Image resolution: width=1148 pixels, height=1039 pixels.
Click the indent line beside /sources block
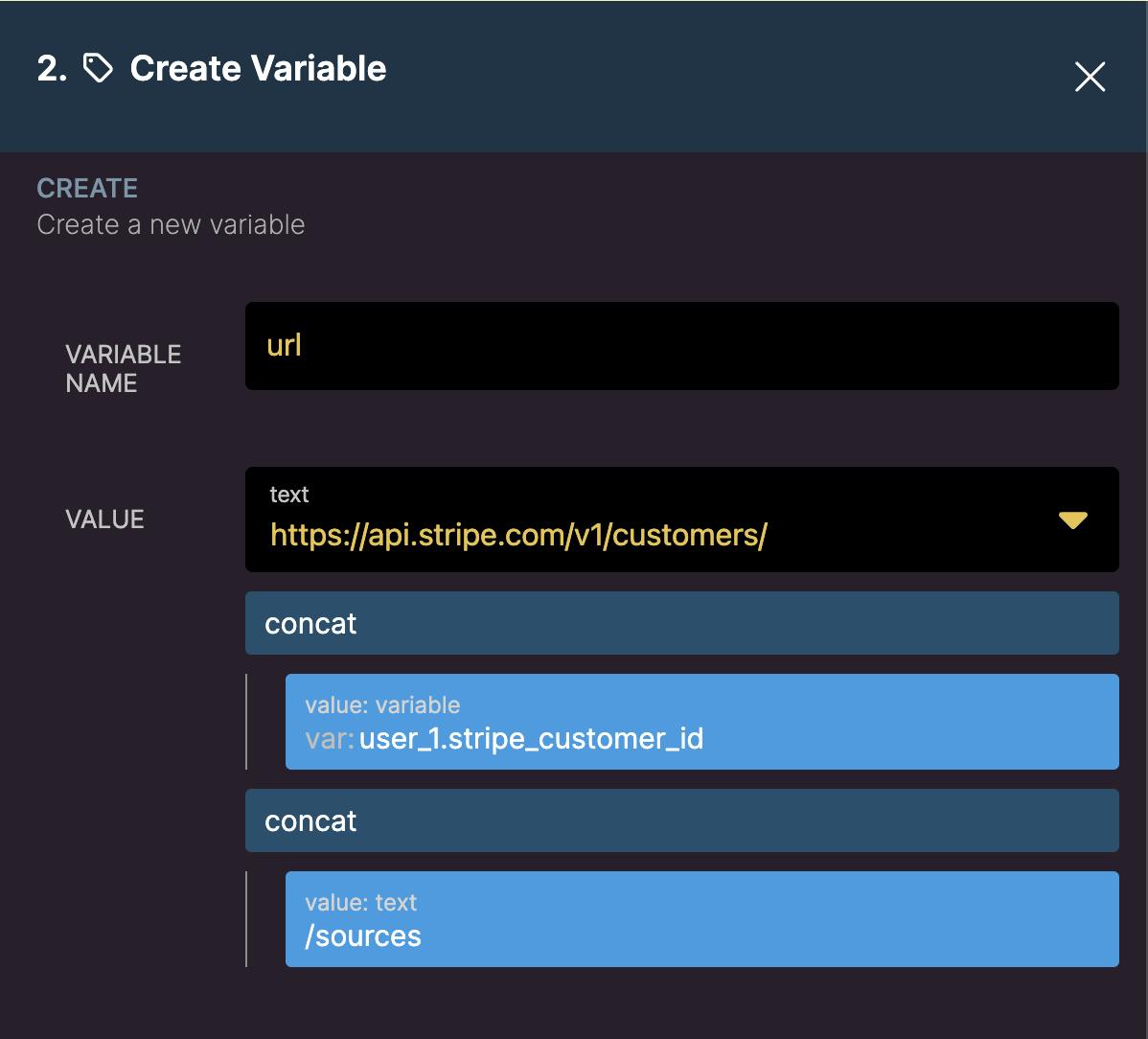(x=246, y=918)
